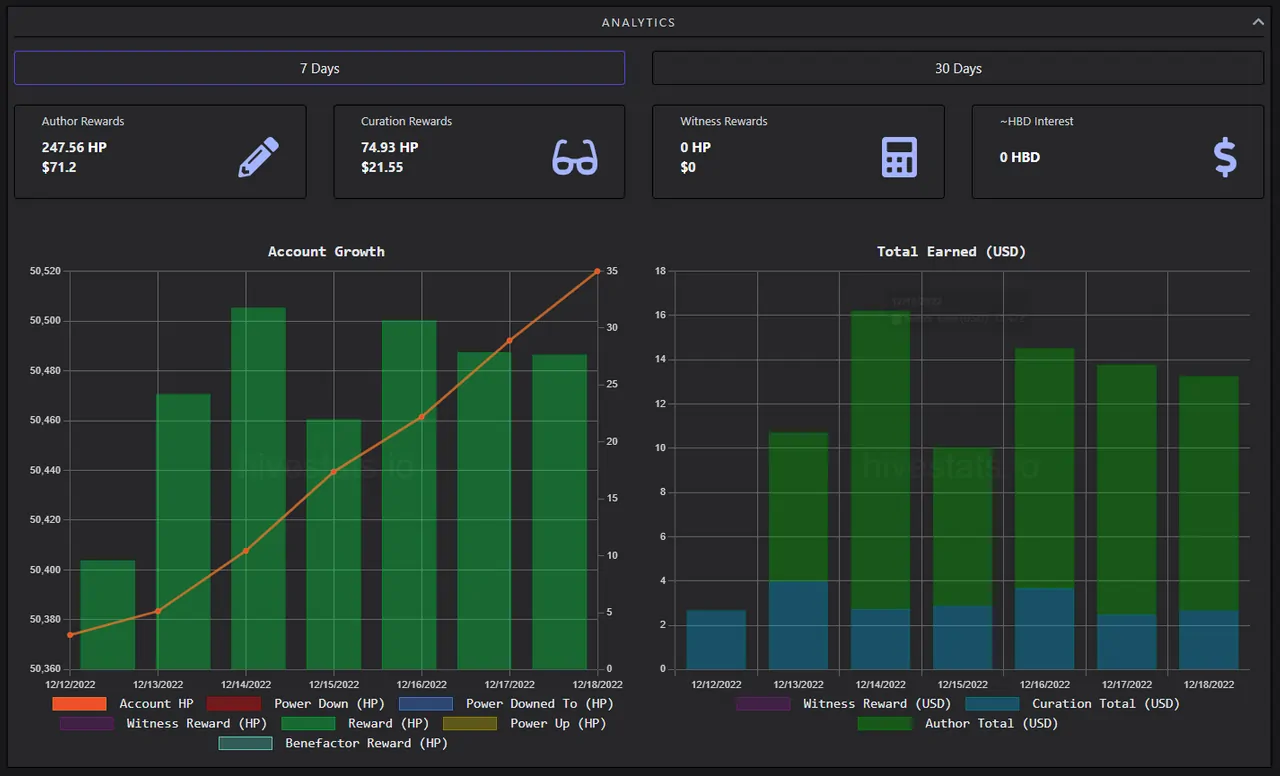Switch to the 30 Days tab
This screenshot has width=1280, height=776.
[x=958, y=68]
